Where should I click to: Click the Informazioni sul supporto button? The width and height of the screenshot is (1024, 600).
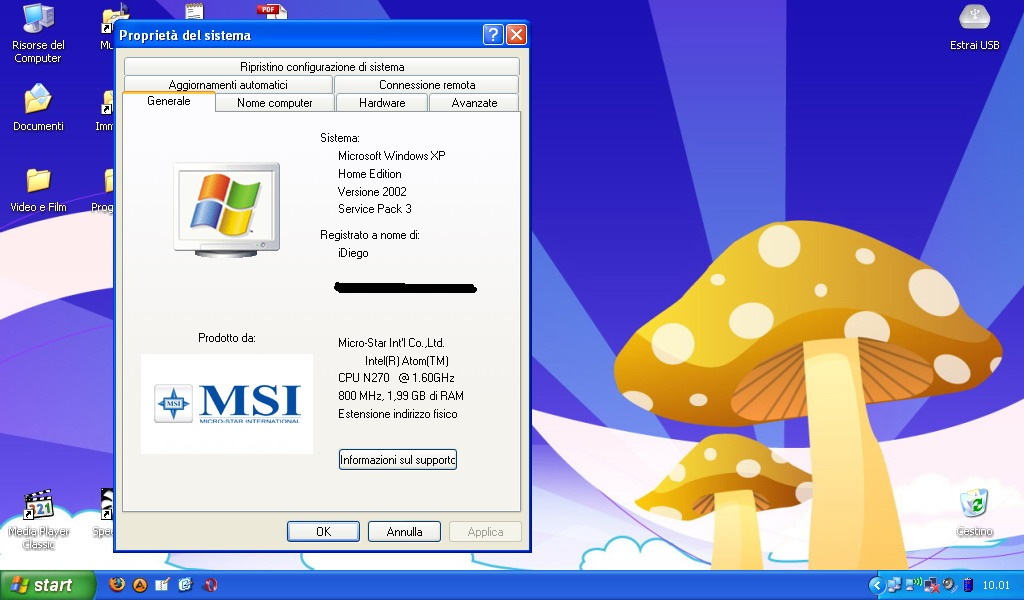398,460
